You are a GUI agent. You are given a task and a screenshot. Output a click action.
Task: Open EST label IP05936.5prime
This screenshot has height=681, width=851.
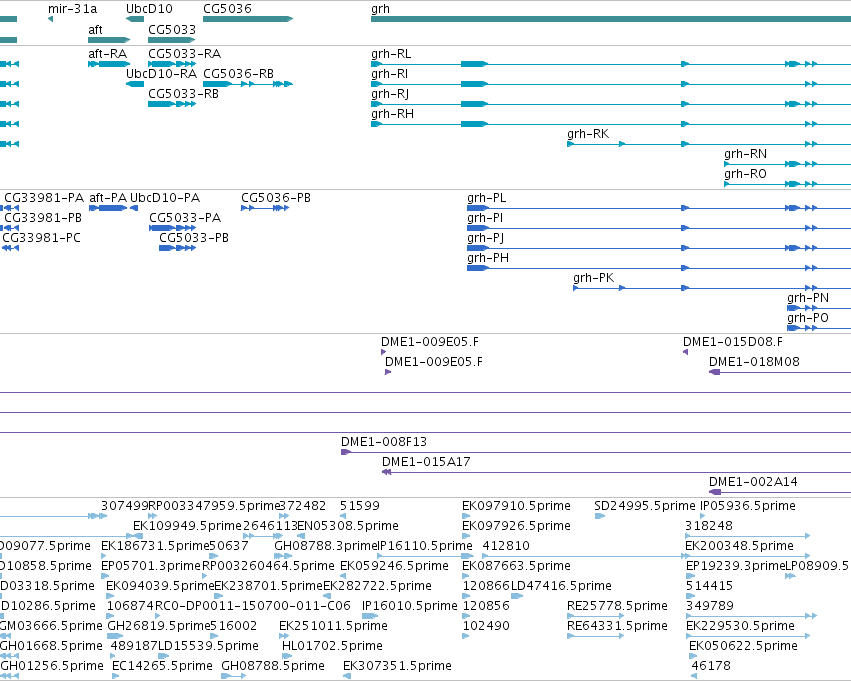tap(748, 506)
